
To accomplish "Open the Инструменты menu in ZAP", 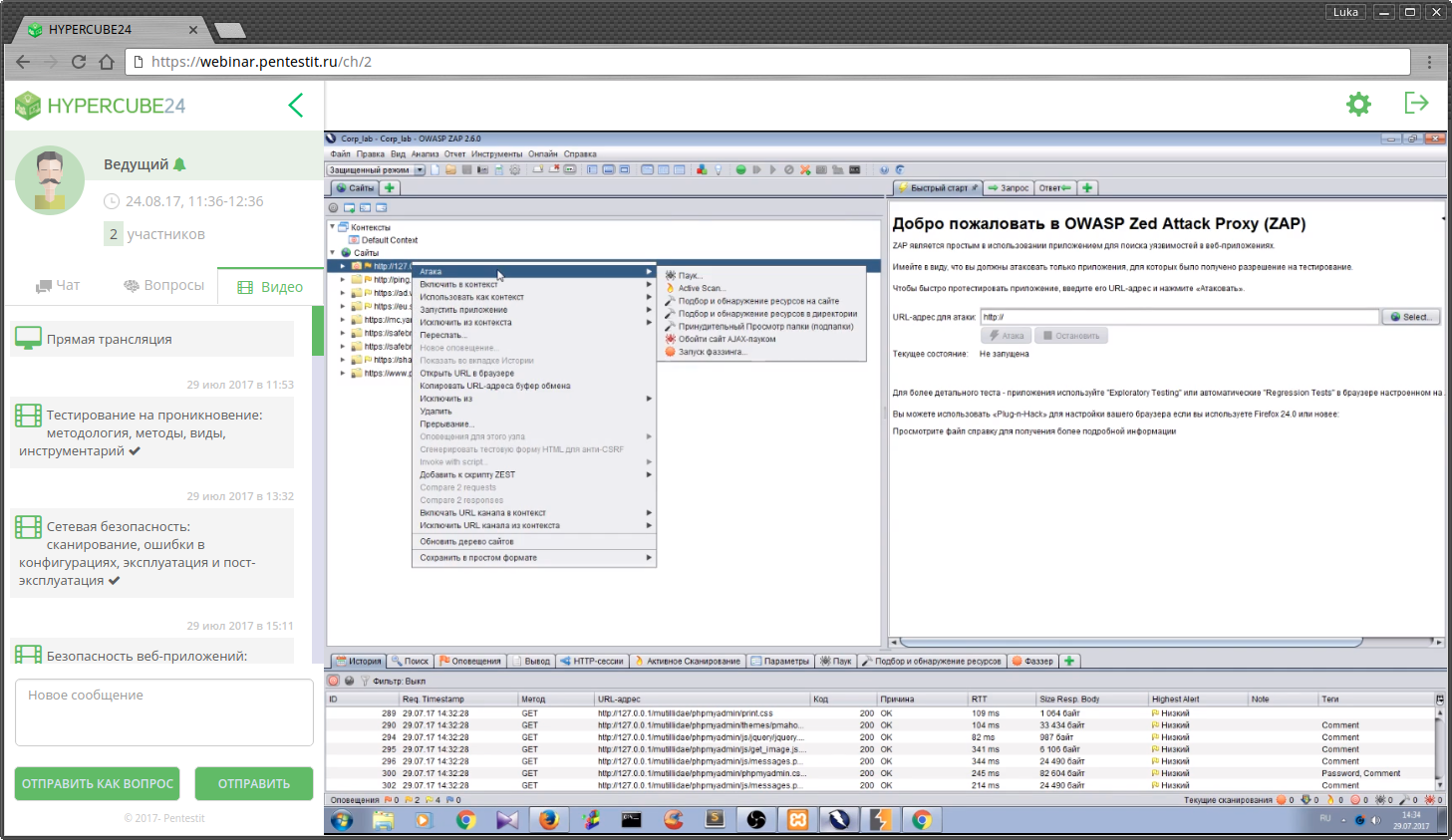I will [x=496, y=154].
